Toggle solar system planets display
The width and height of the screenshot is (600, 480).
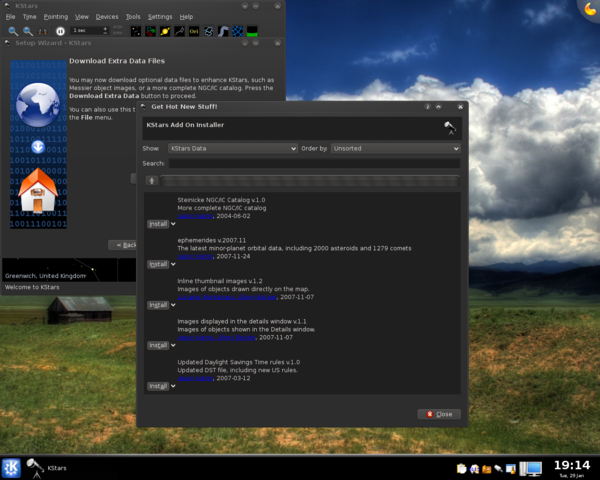pyautogui.click(x=164, y=31)
